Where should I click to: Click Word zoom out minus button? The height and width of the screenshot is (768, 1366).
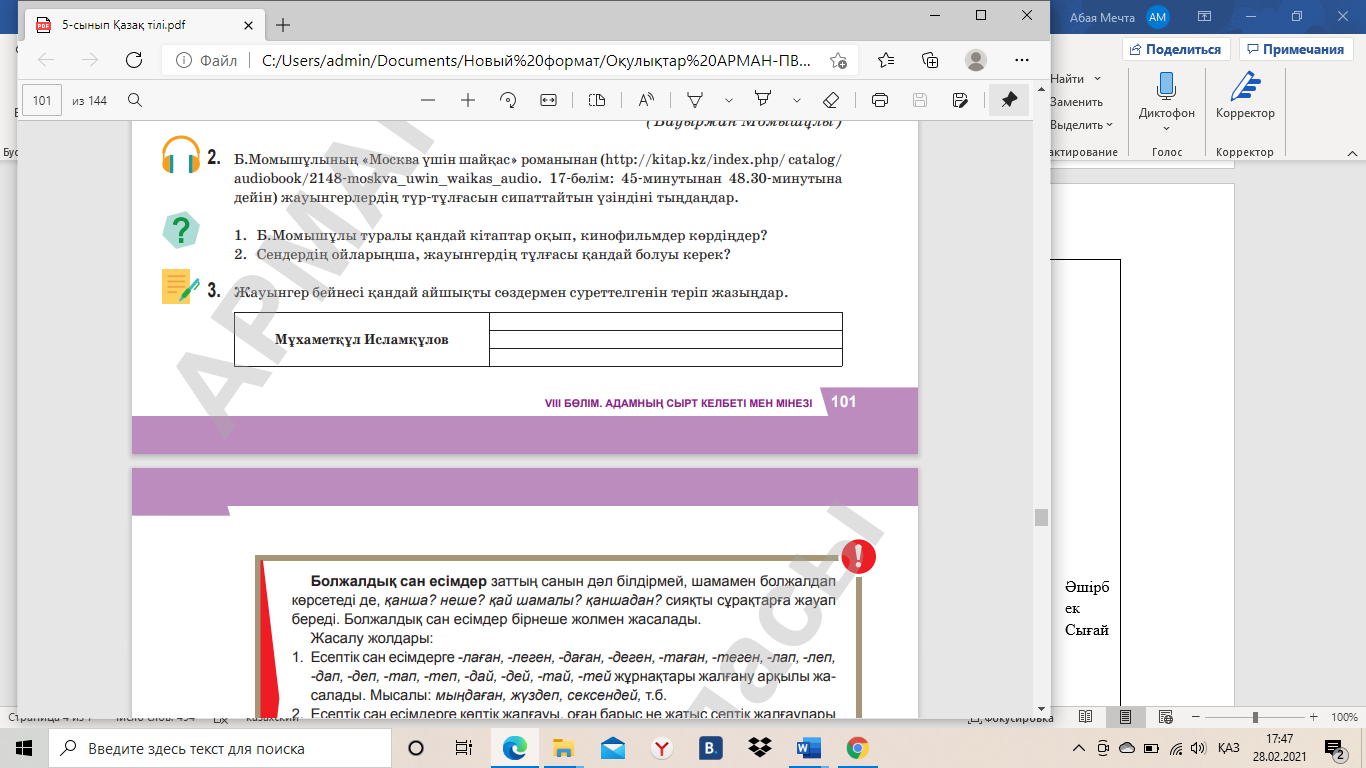pos(1194,717)
